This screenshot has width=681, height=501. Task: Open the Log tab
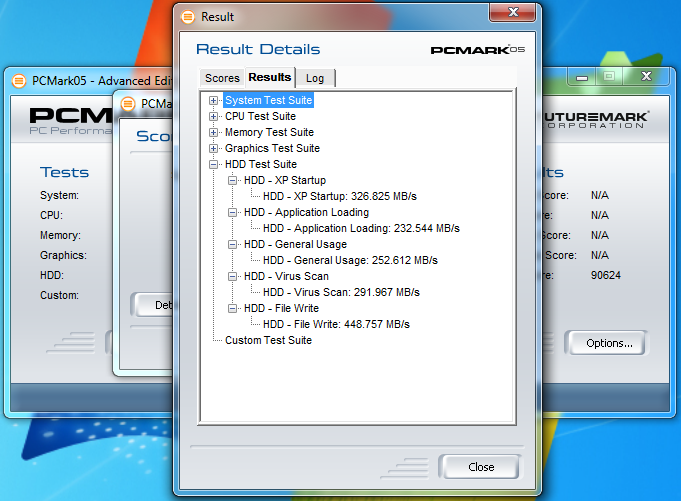[x=315, y=78]
